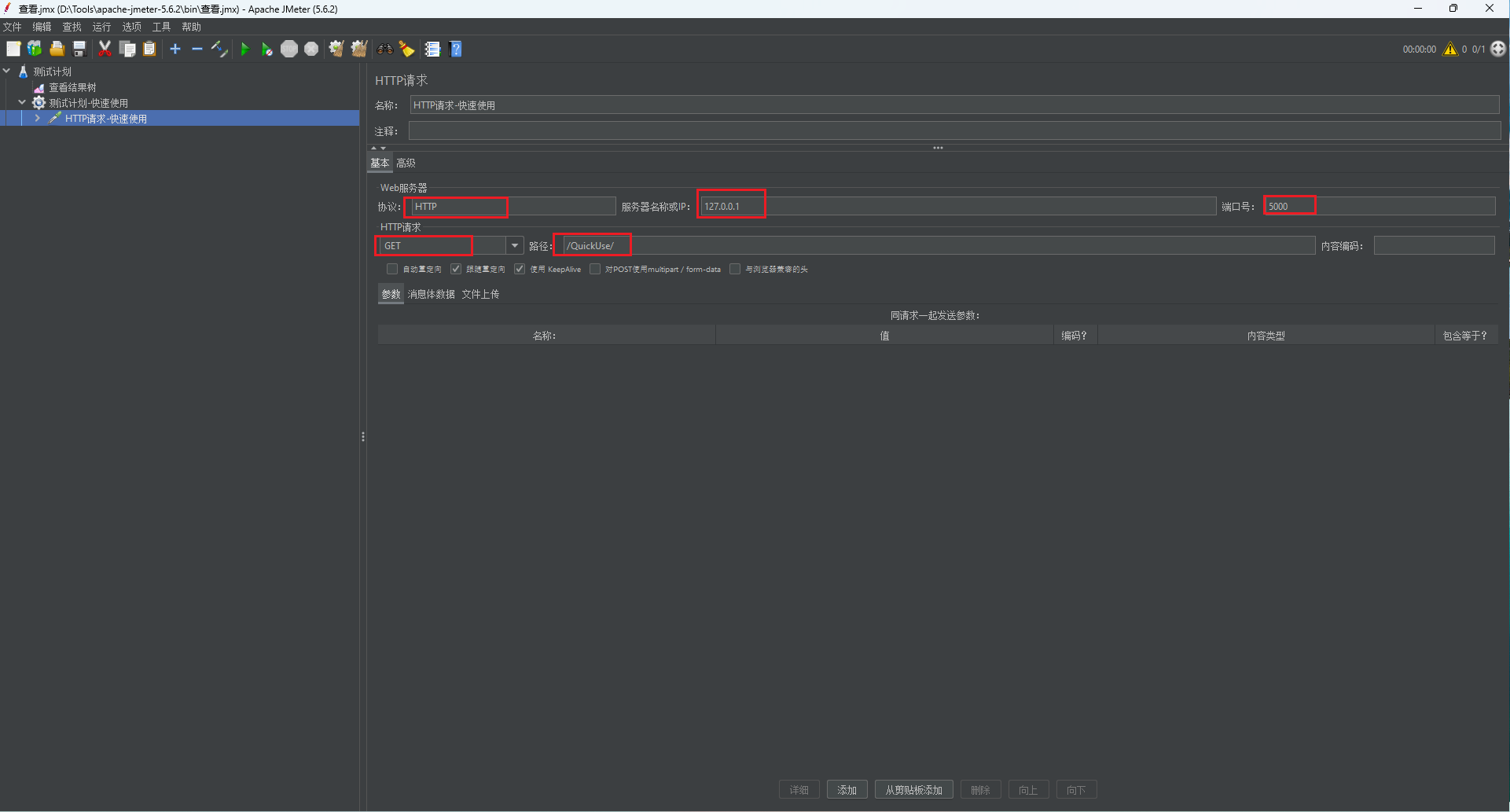Click the Paste clipboard icon
This screenshot has height=812, width=1510.
point(149,49)
